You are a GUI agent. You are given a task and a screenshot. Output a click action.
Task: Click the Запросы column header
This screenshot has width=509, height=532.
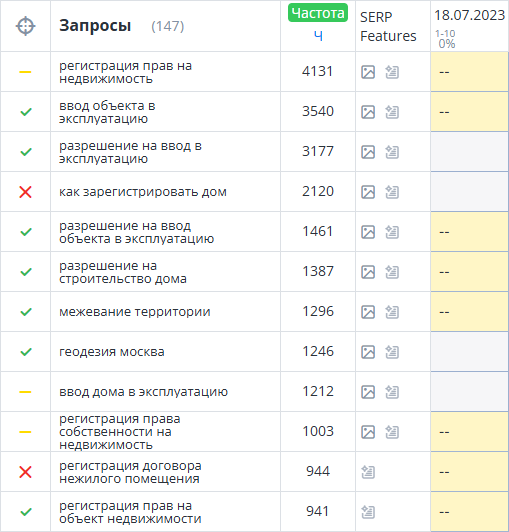point(95,26)
